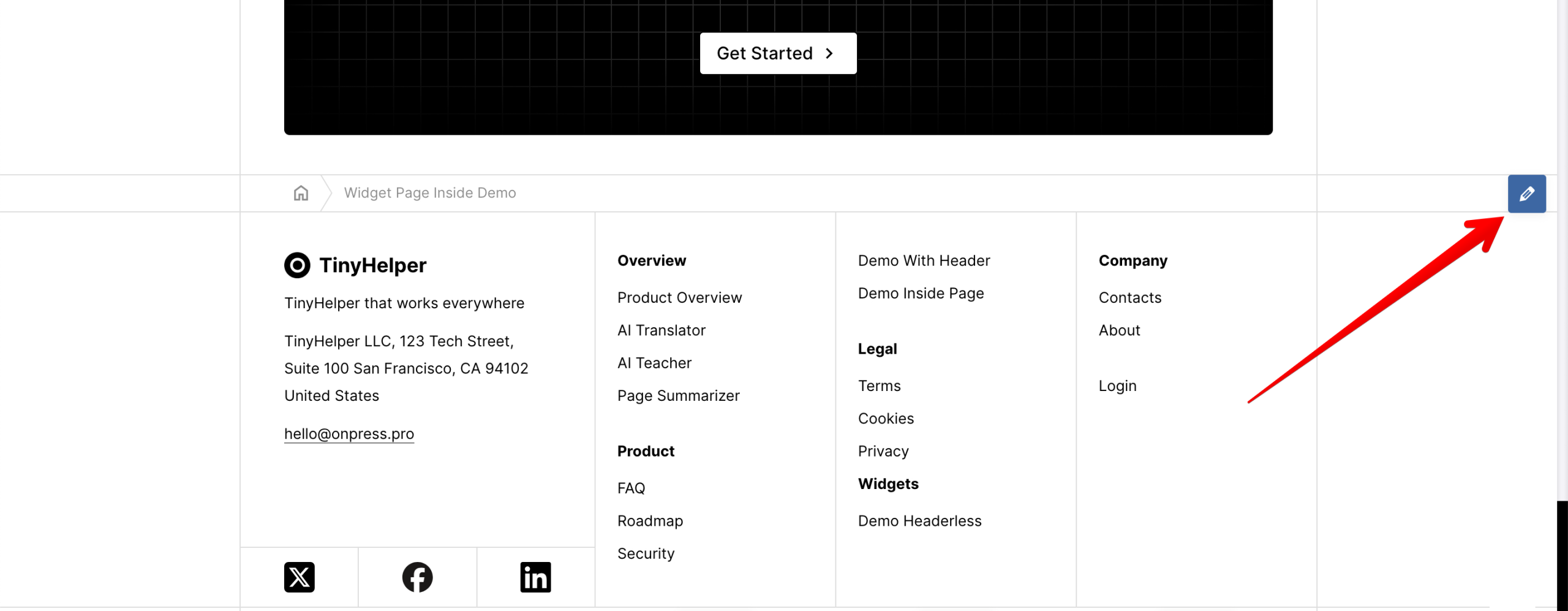Open the FAQ footer link
The width and height of the screenshot is (1568, 611).
tap(631, 488)
